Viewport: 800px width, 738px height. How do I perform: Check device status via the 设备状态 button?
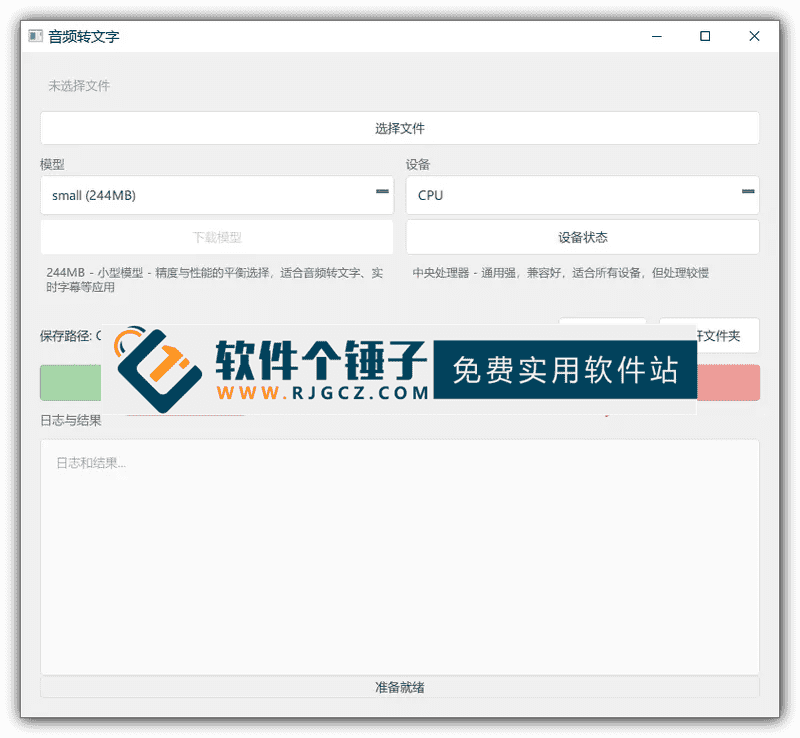click(582, 237)
